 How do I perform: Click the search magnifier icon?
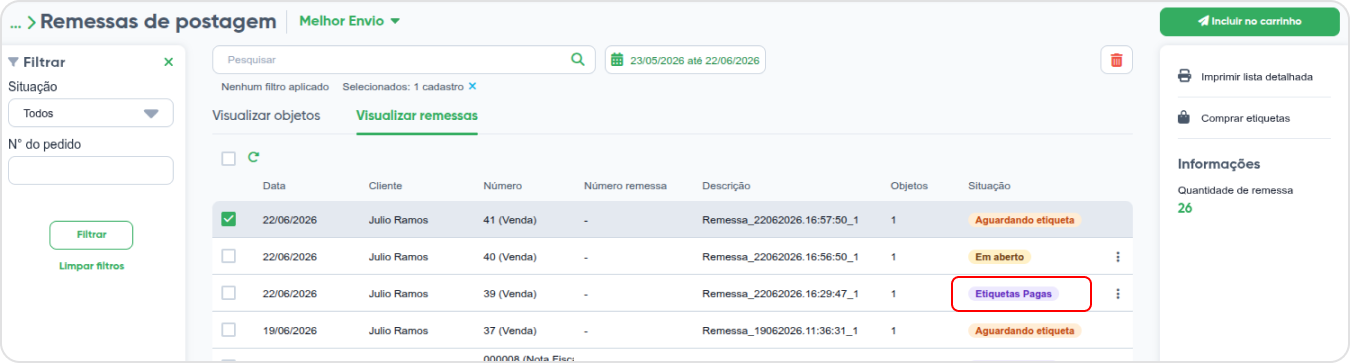[577, 60]
